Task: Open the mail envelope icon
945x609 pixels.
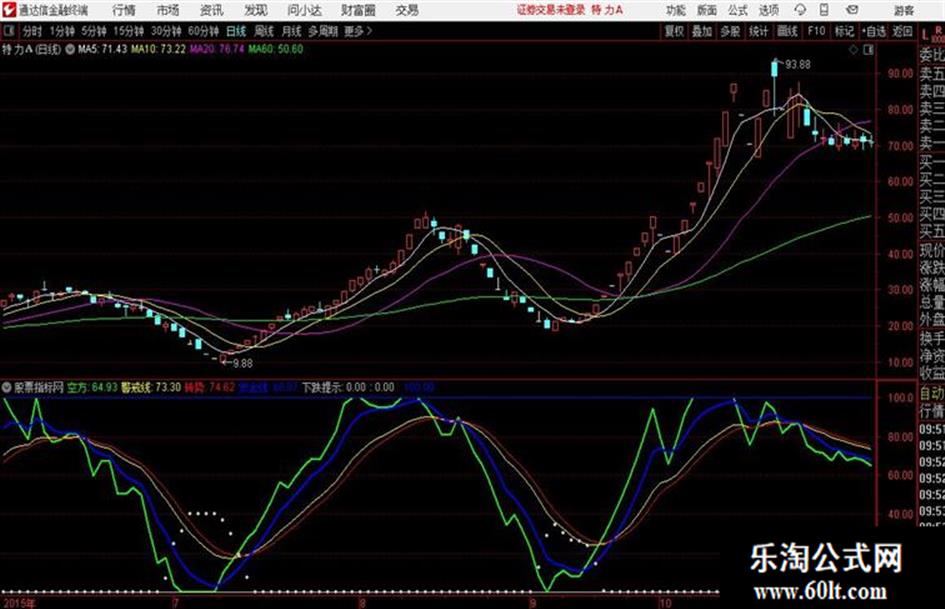Action: point(852,10)
